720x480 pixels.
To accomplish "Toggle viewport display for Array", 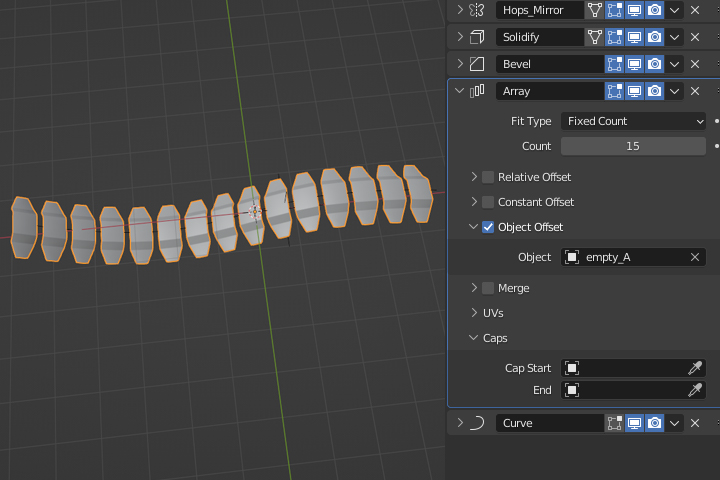I will [635, 91].
